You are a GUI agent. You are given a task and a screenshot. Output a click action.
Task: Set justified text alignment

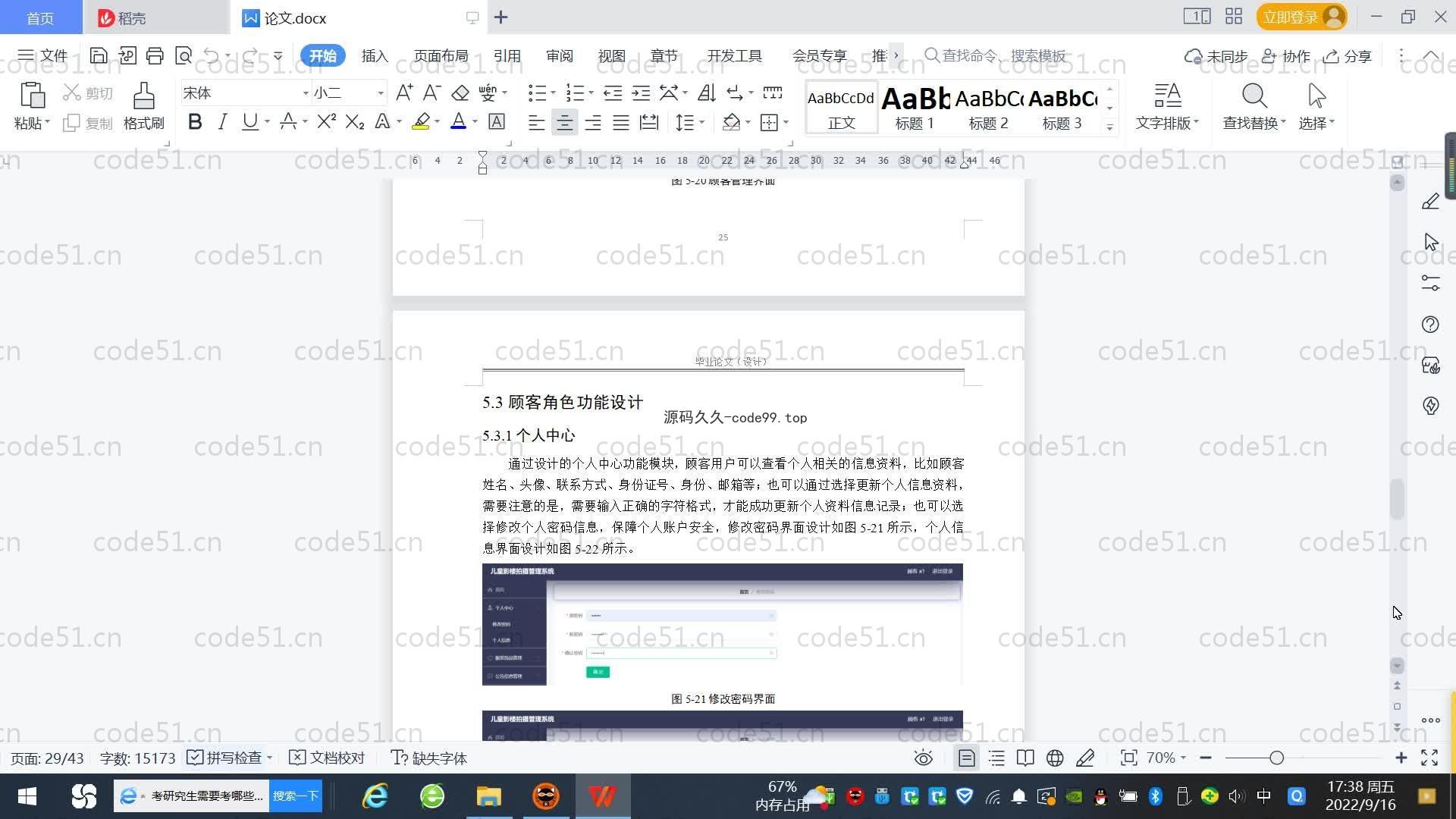point(620,122)
